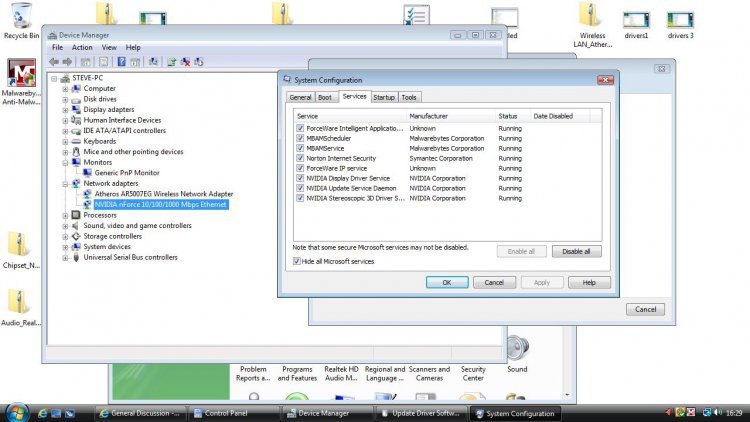
Task: Select the Wireless LAN_Ather folder on desktop
Action: pos(592,25)
